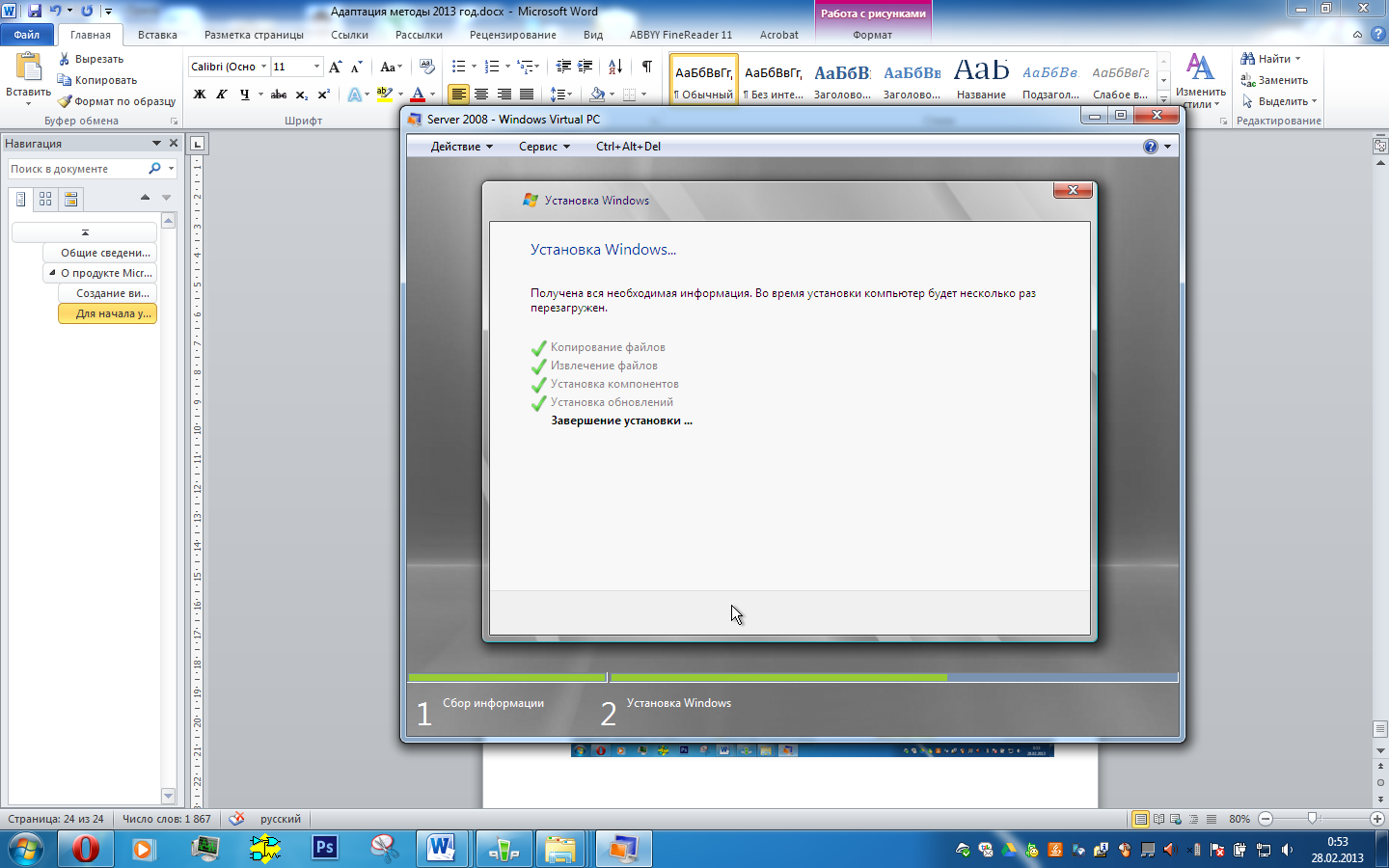This screenshot has height=868, width=1389.
Task: Click the Sort (А-Я) icon
Action: tap(615, 67)
